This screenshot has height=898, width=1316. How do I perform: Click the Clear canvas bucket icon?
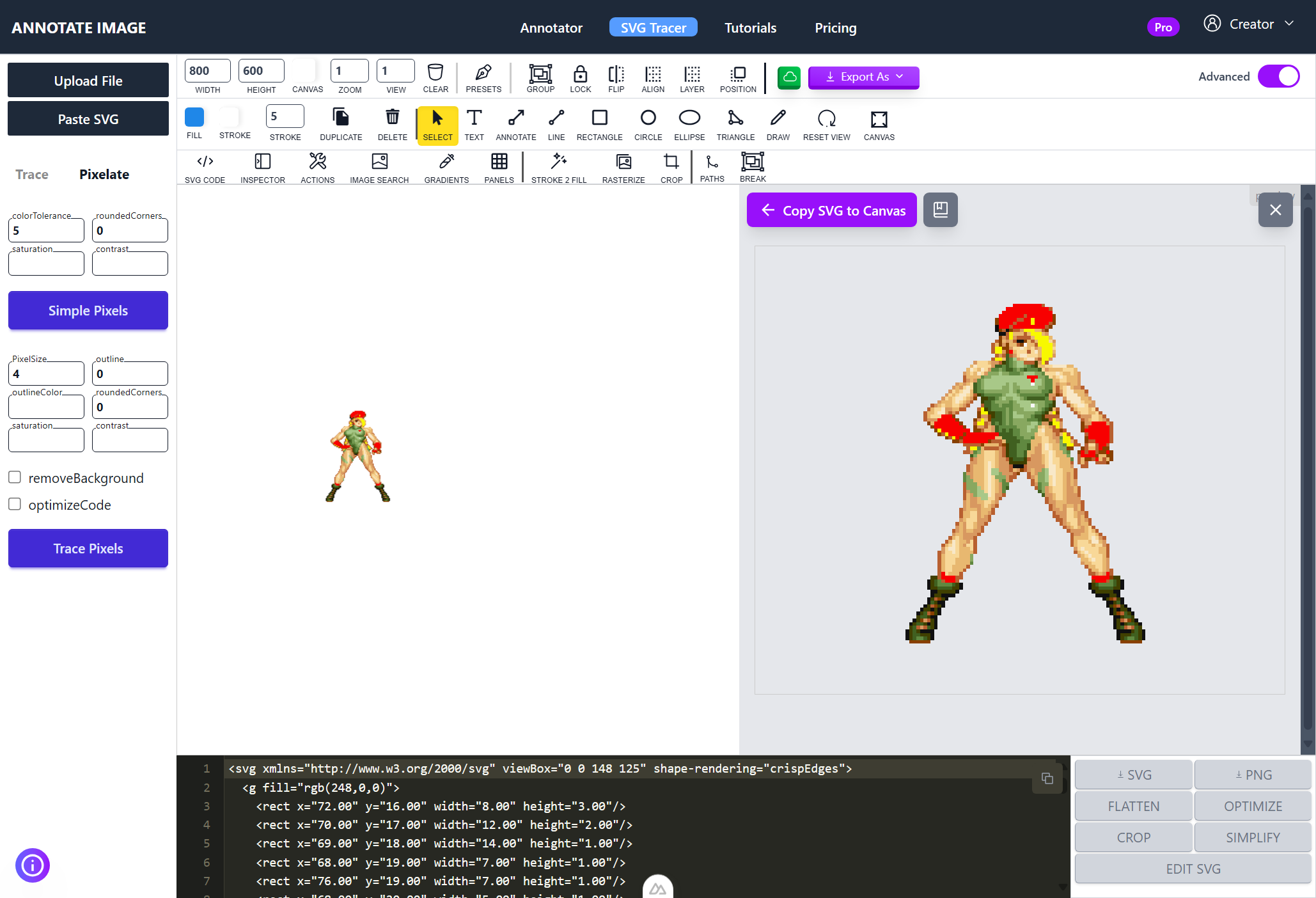pyautogui.click(x=435, y=72)
